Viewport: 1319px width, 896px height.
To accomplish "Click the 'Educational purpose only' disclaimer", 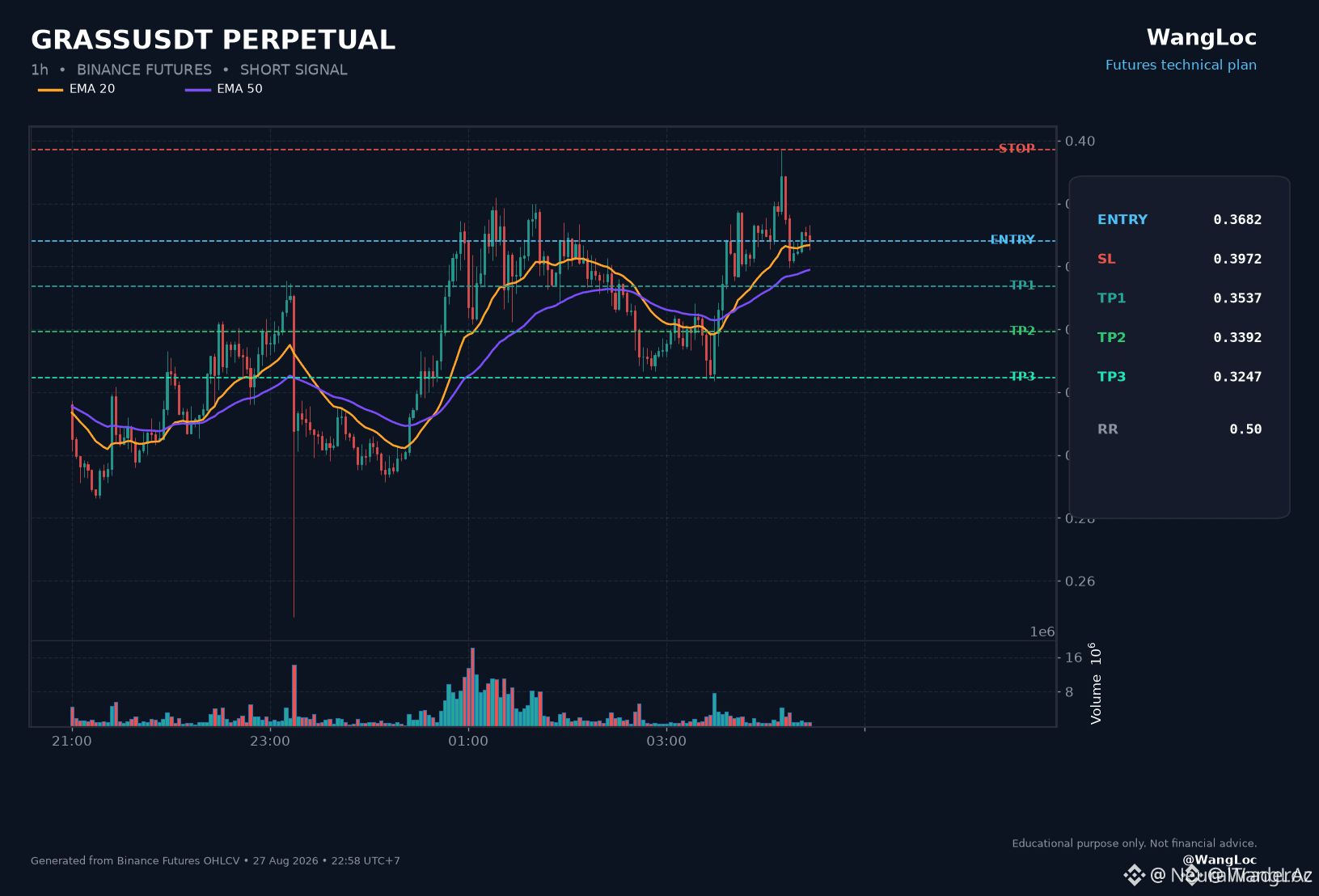I will (x=1135, y=843).
